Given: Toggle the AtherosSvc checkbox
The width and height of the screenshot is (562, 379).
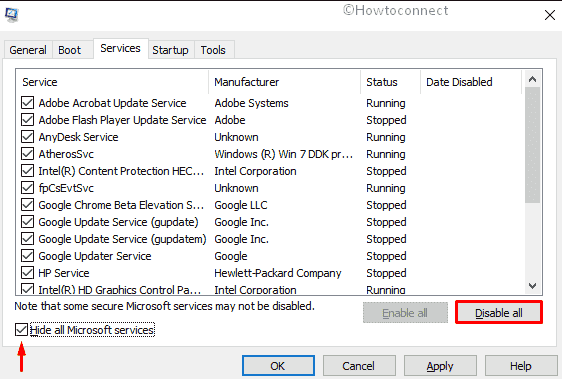Looking at the screenshot, I should click(28, 154).
